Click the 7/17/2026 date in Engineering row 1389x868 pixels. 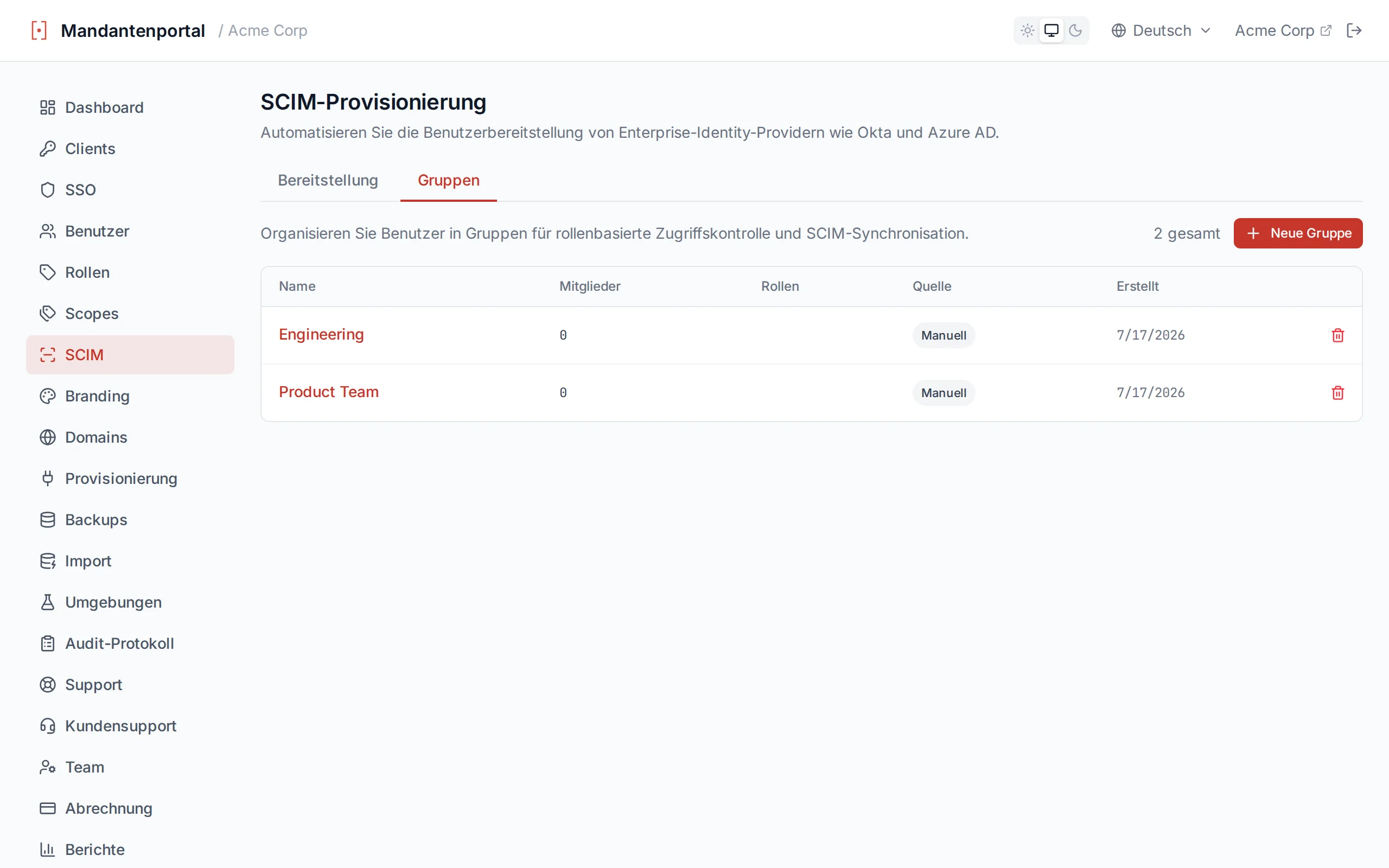click(x=1150, y=335)
